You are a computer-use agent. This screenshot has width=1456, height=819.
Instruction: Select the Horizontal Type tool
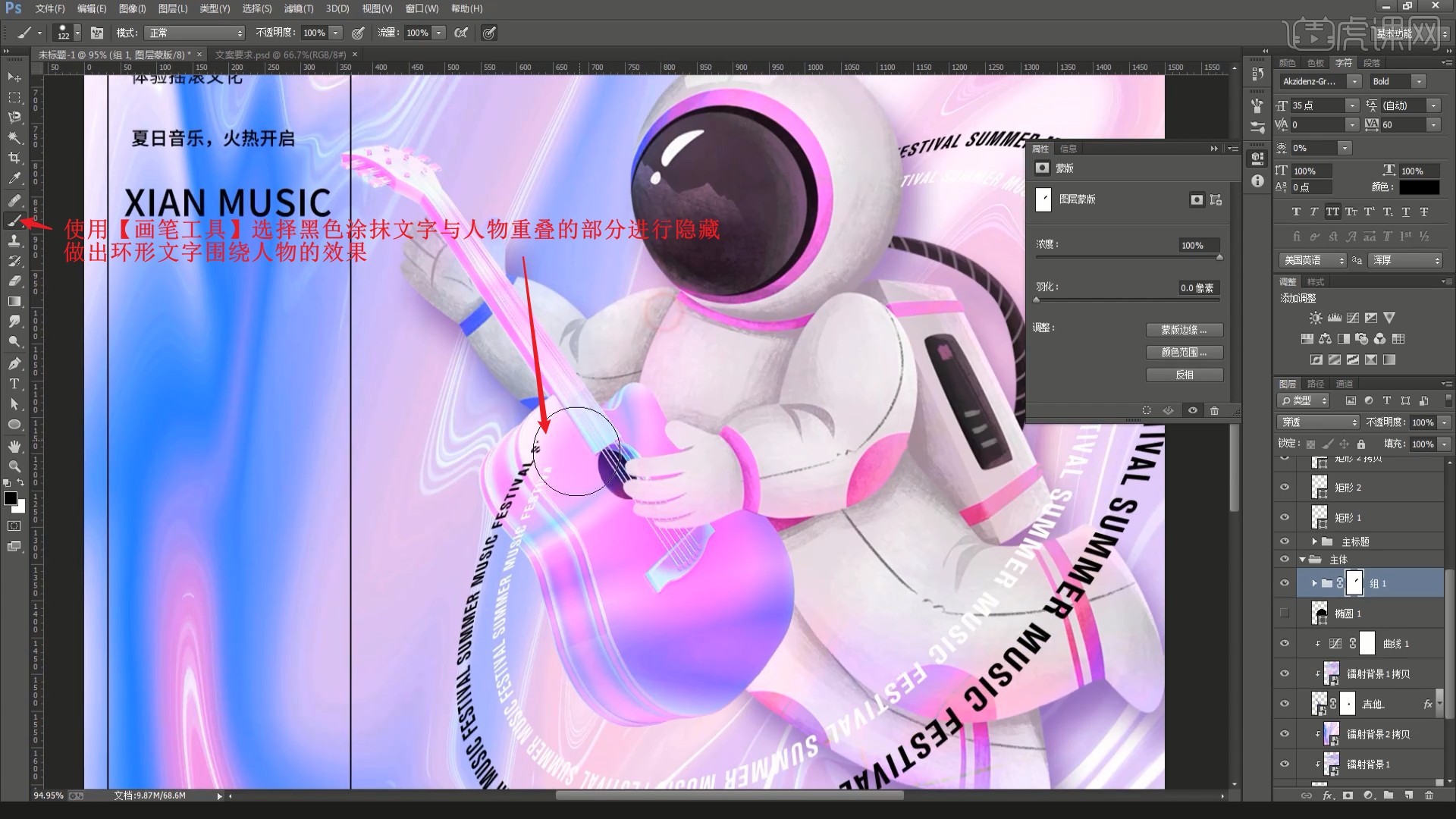pos(14,384)
